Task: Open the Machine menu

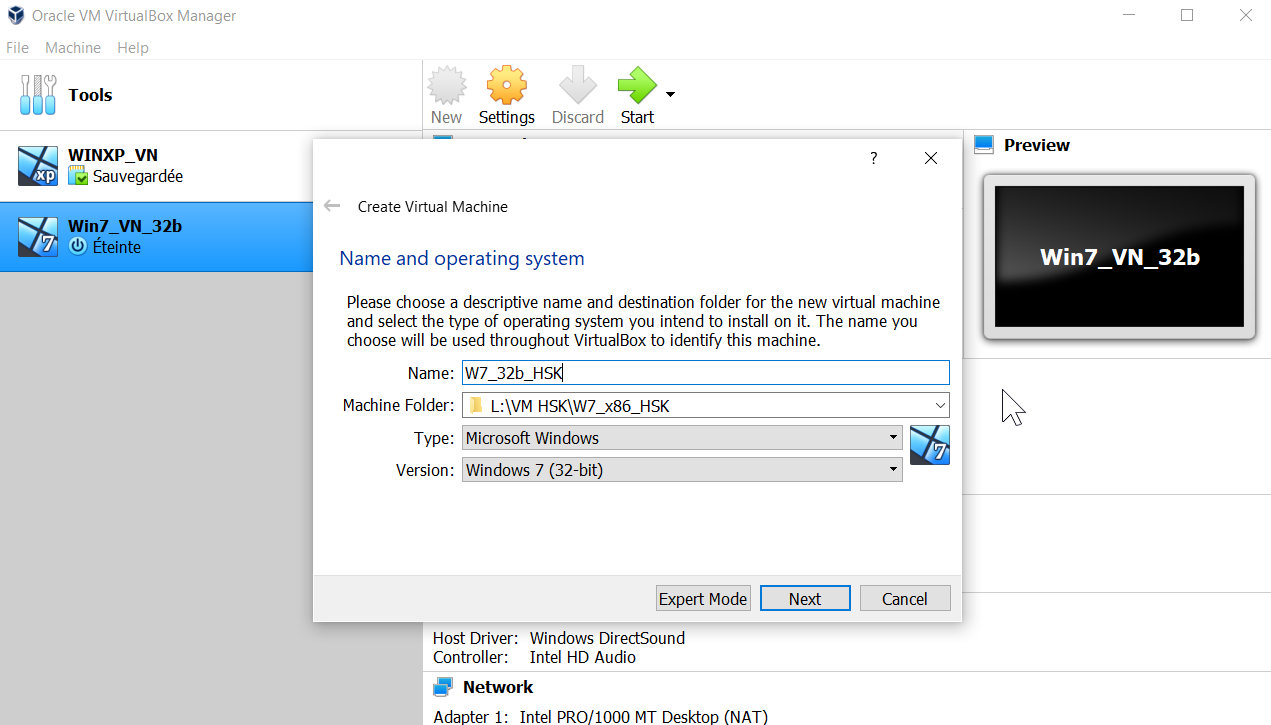Action: 73,47
